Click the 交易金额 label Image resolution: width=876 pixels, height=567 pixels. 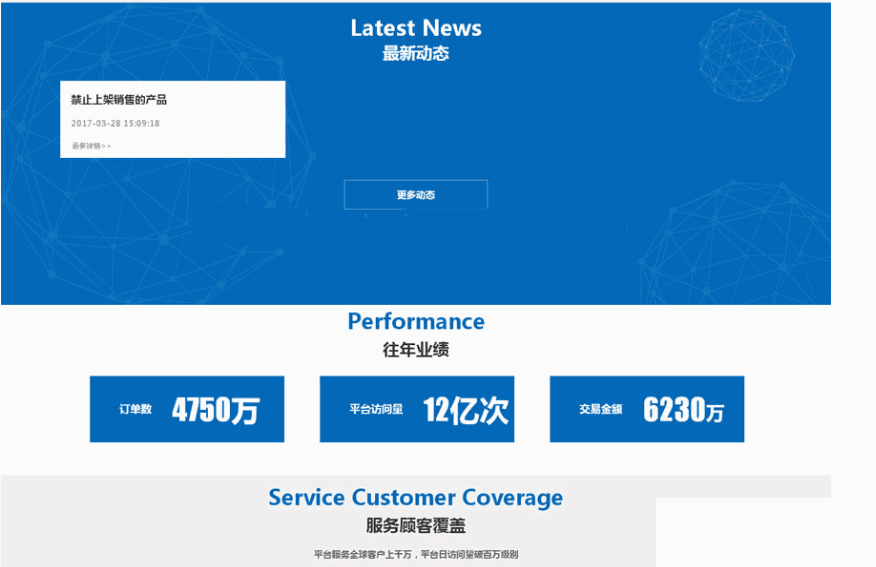(x=600, y=409)
